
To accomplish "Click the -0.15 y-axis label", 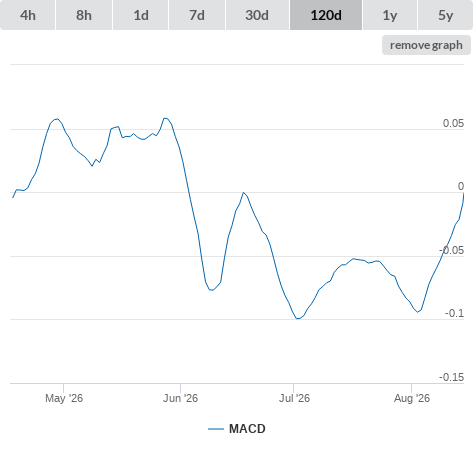I will pos(451,377).
